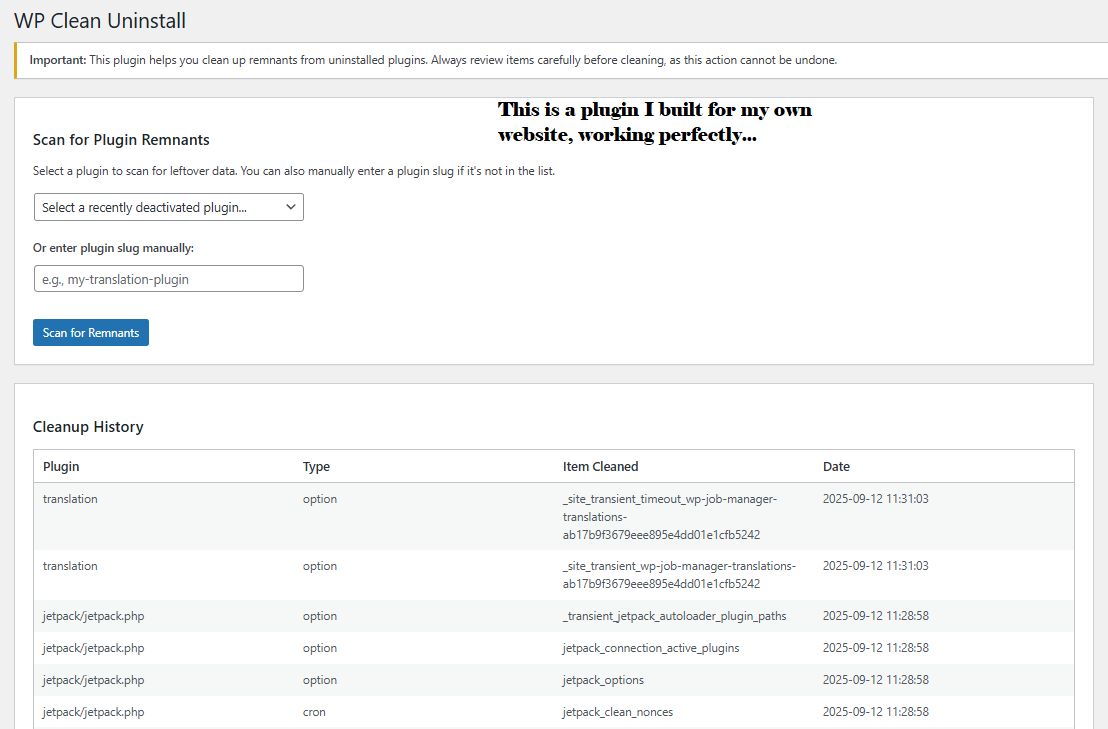Screen dimensions: 1108x729
Task: Click the WP Clean Uninstall page title
Action: coord(100,21)
